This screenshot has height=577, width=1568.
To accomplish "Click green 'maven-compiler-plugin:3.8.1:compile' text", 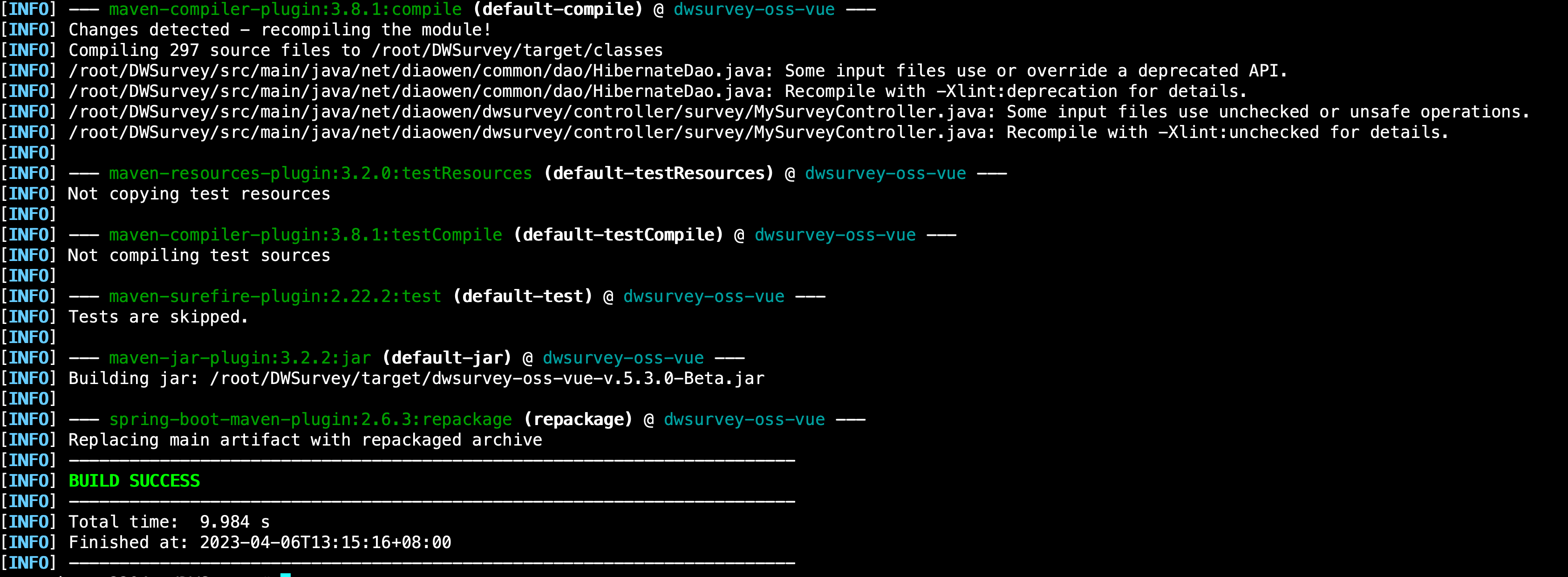I will point(285,9).
